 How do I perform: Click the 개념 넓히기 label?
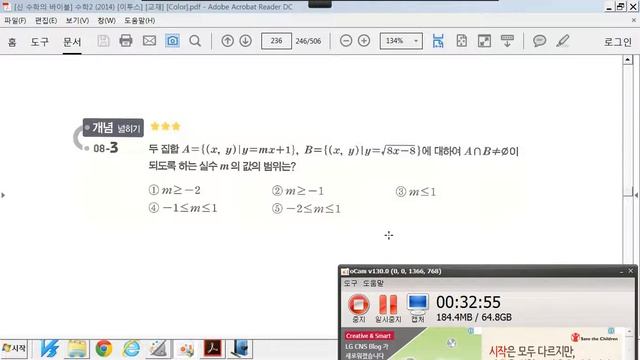[x=113, y=128]
